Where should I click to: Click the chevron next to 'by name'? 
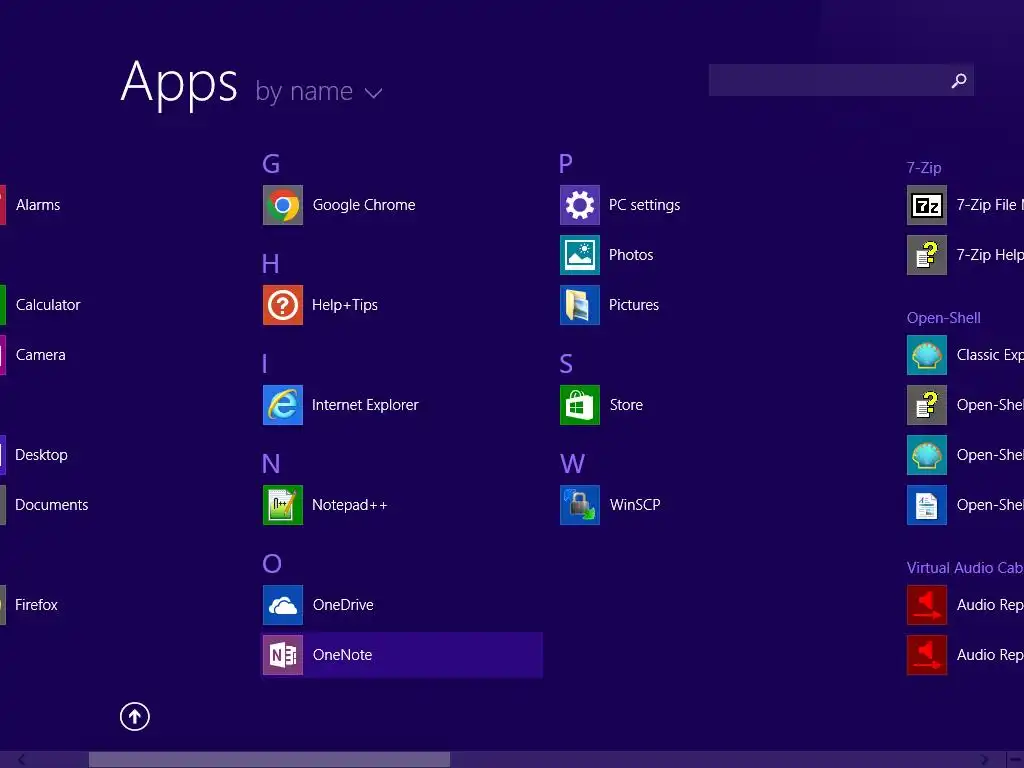pos(374,93)
